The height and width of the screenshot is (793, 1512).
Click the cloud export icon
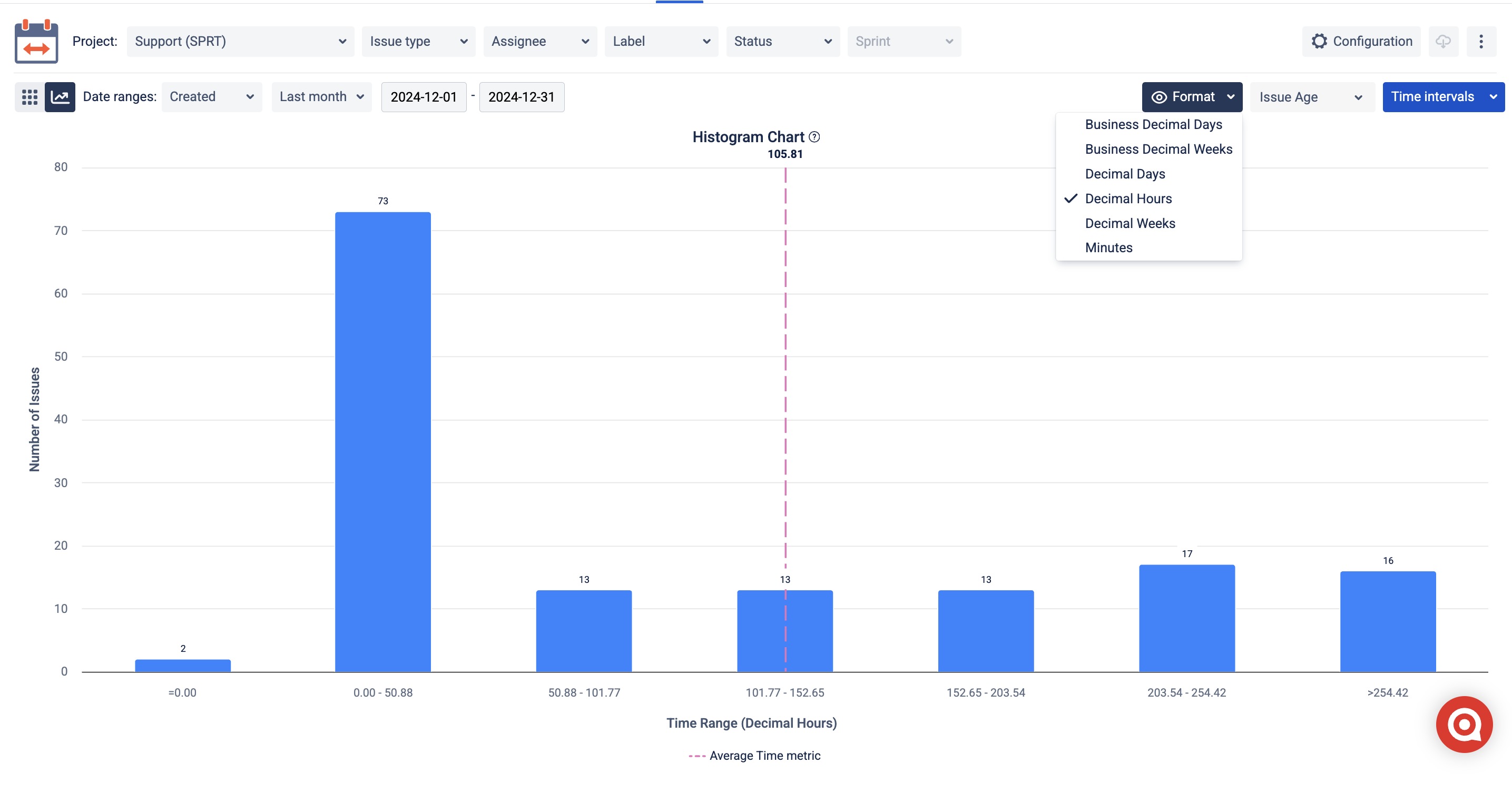coord(1444,41)
